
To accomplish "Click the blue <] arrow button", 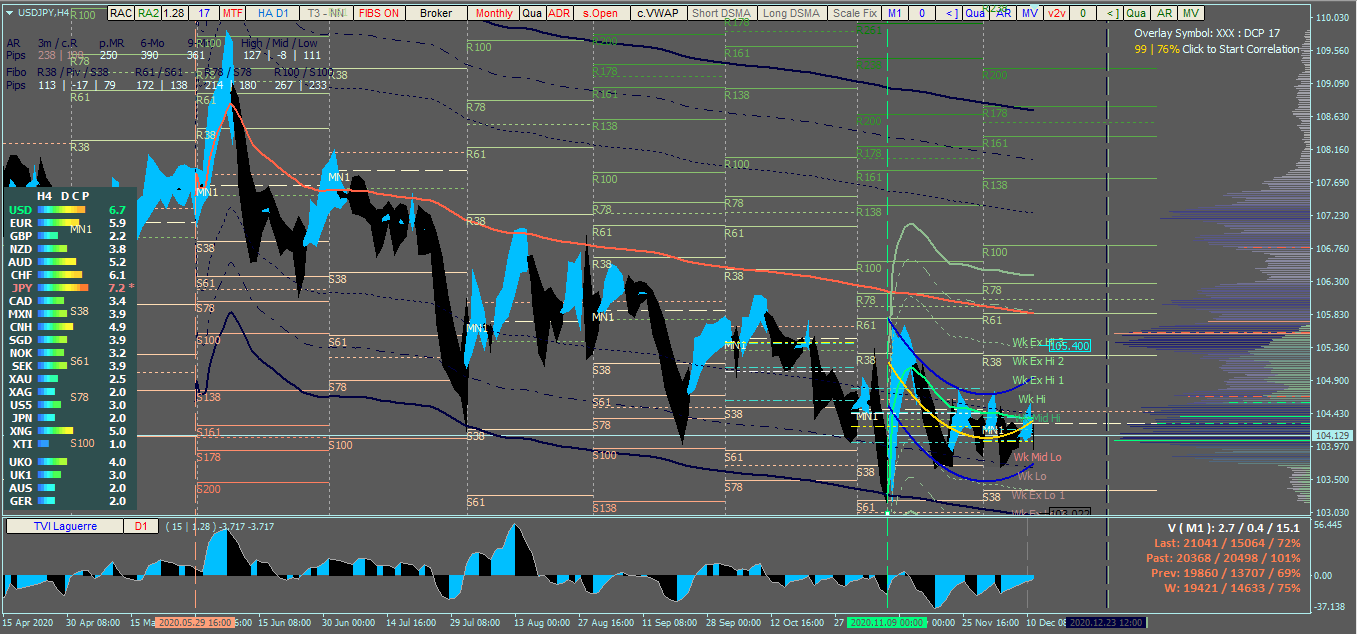I will pyautogui.click(x=949, y=13).
